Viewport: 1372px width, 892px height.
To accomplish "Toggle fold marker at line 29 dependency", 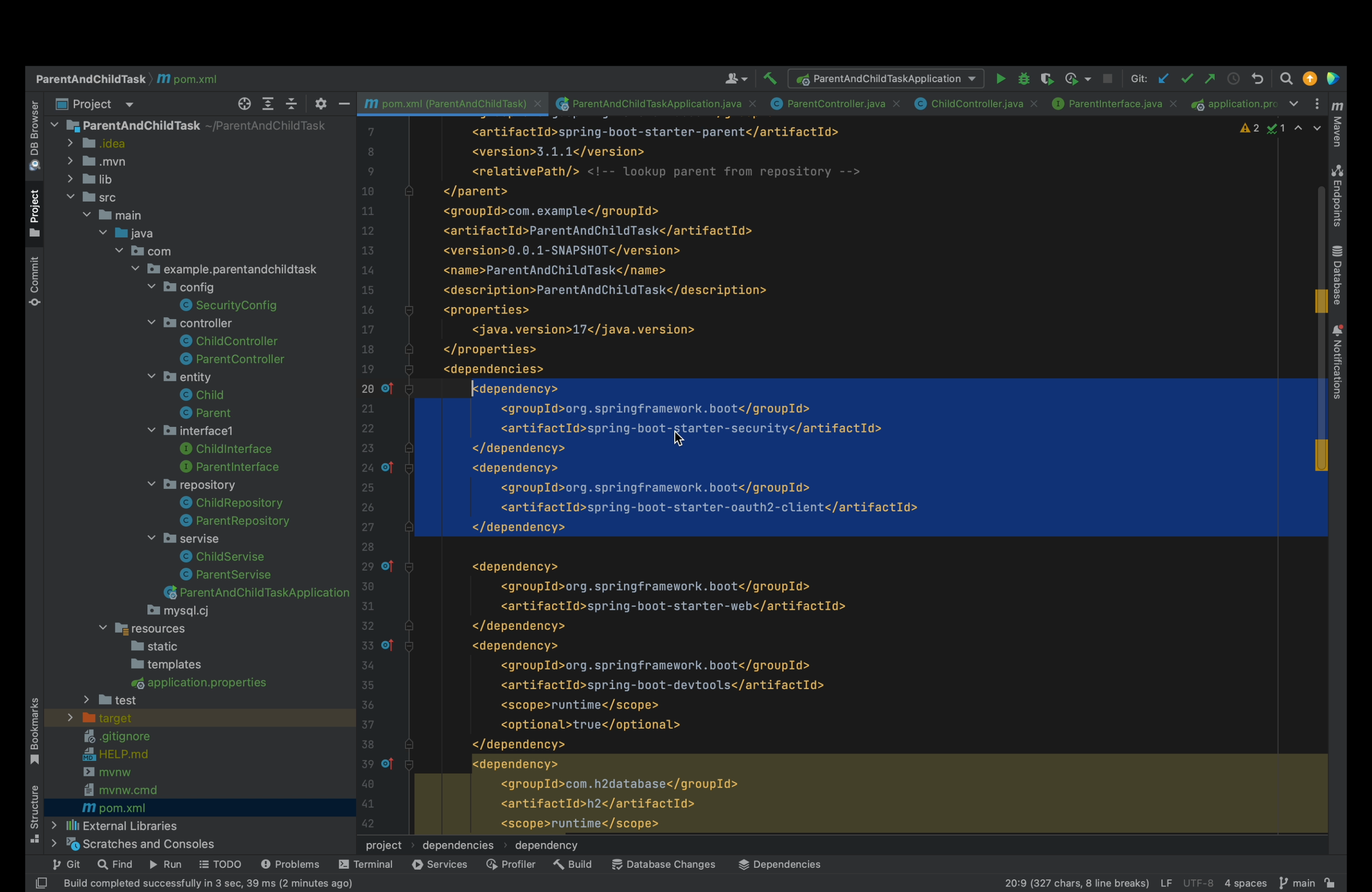I will pyautogui.click(x=409, y=568).
